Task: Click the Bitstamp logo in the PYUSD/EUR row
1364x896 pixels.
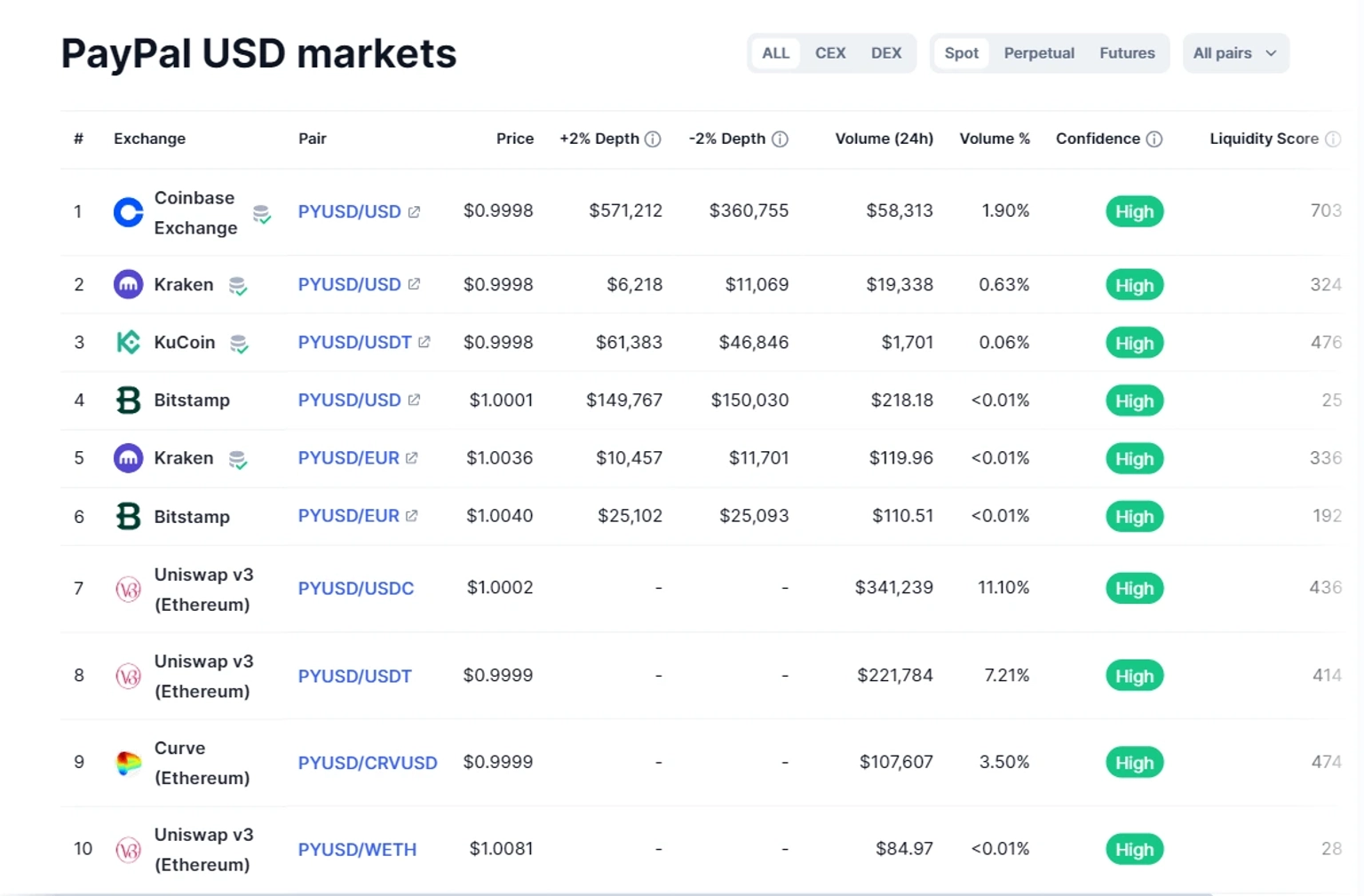Action: (129, 516)
